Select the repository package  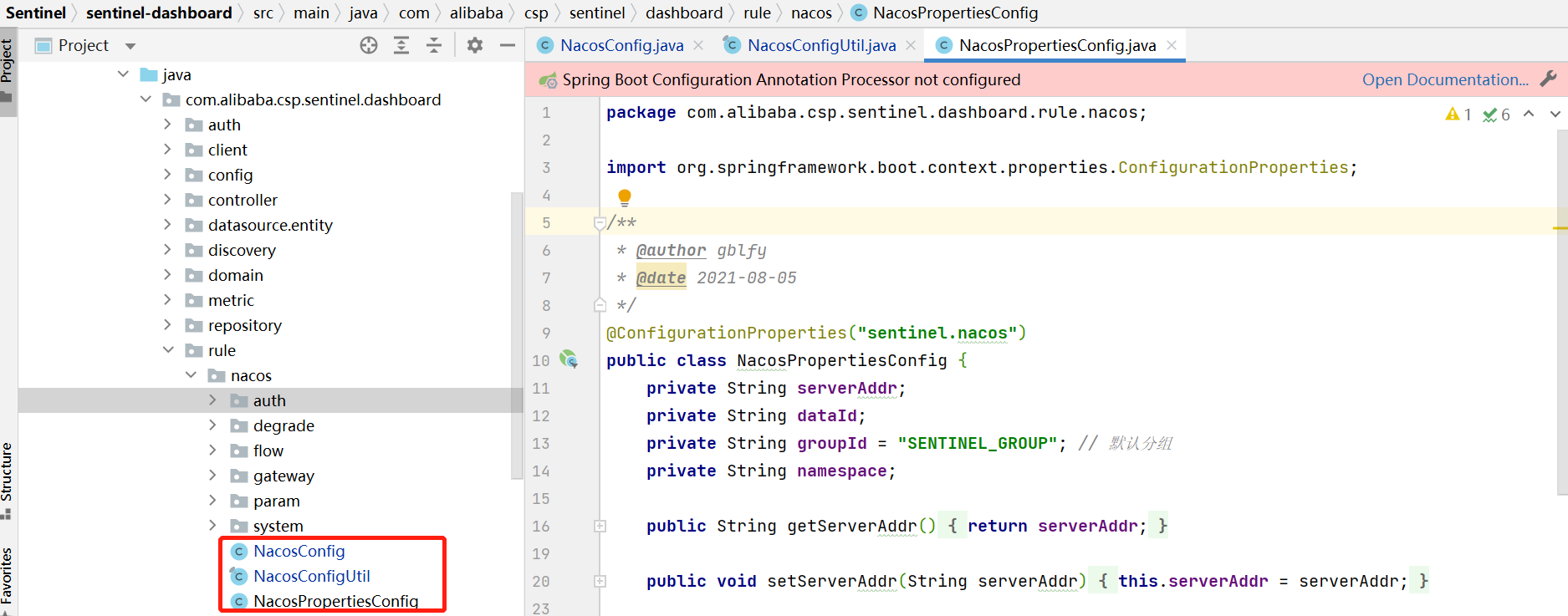244,325
